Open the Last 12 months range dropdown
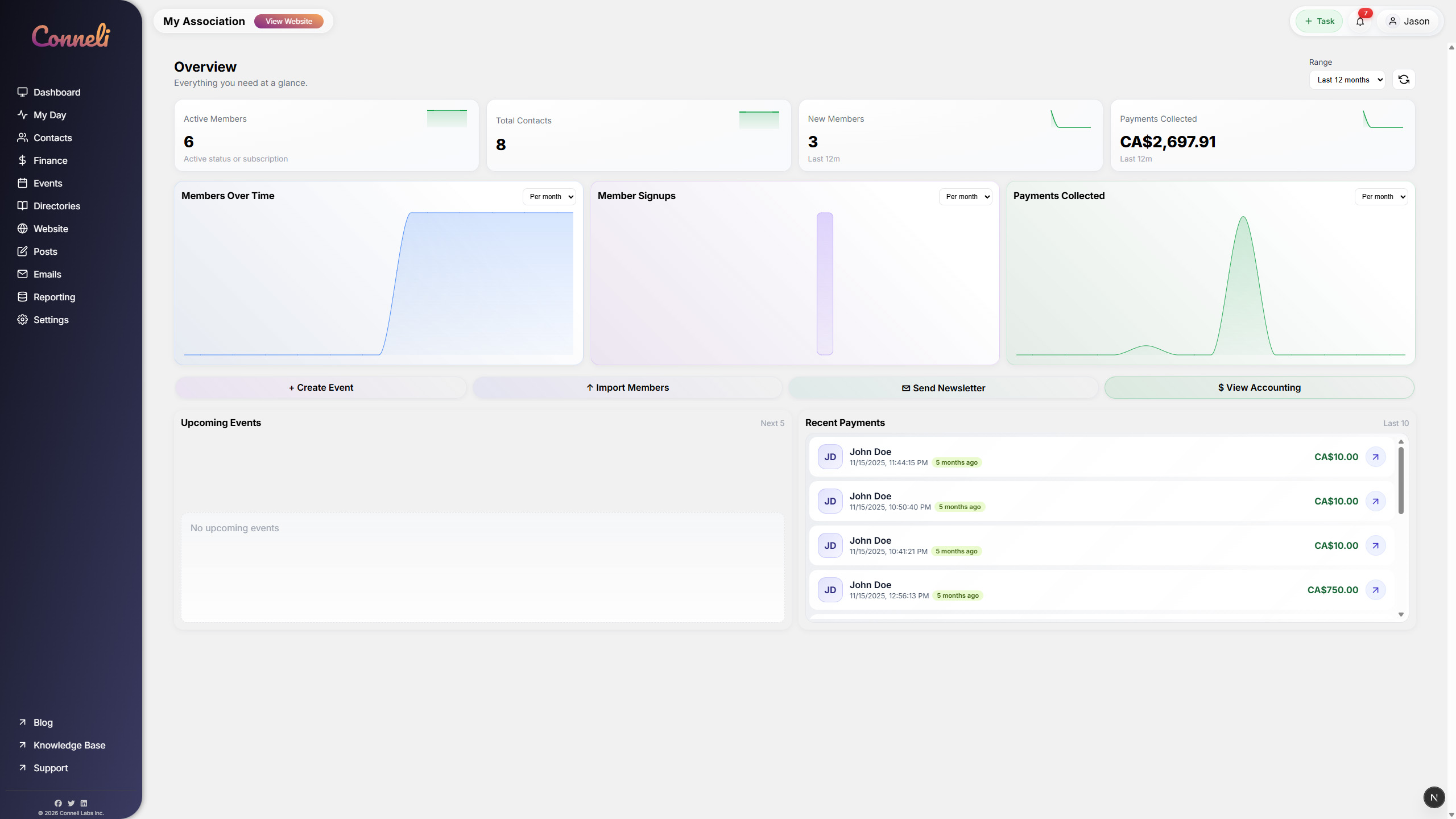Viewport: 1456px width, 819px height. [x=1347, y=80]
